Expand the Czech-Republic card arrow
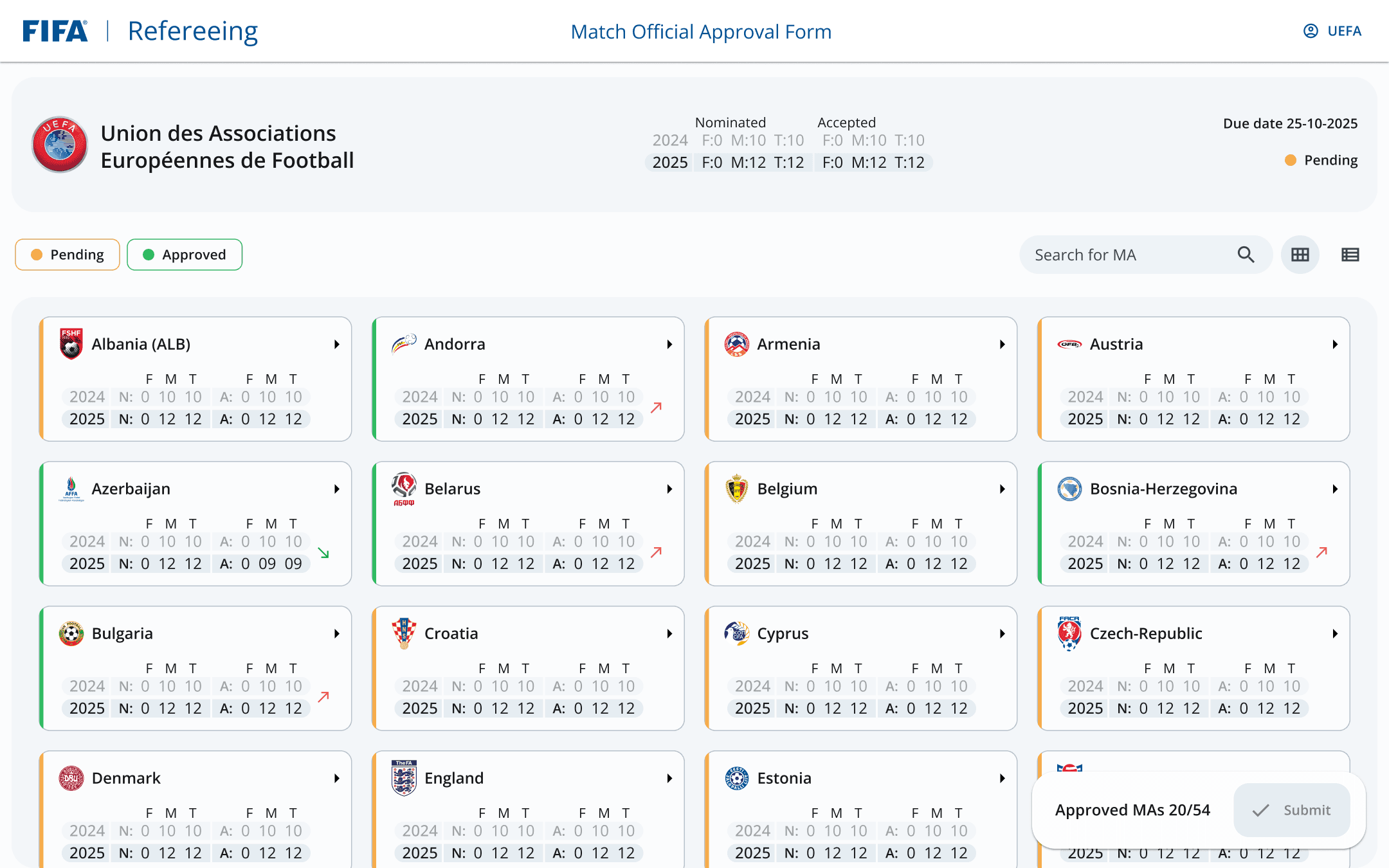1389x868 pixels. tap(1335, 634)
